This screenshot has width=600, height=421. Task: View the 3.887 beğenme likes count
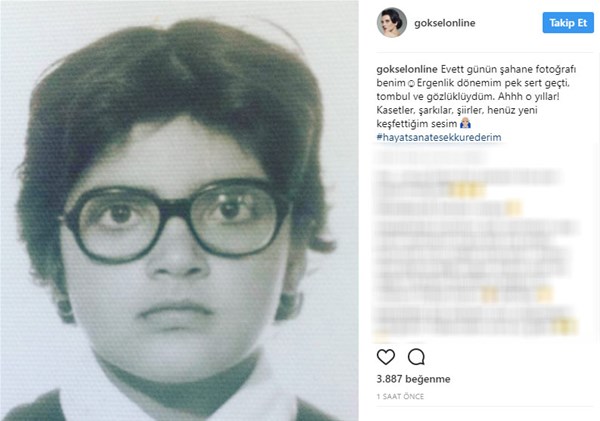point(413,379)
